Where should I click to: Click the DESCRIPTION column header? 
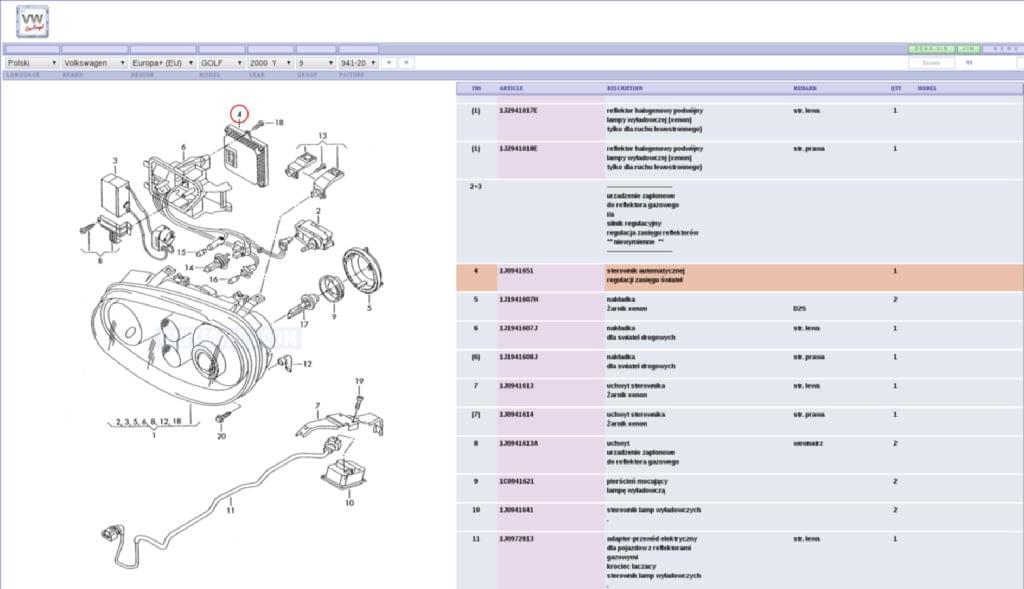coord(624,88)
